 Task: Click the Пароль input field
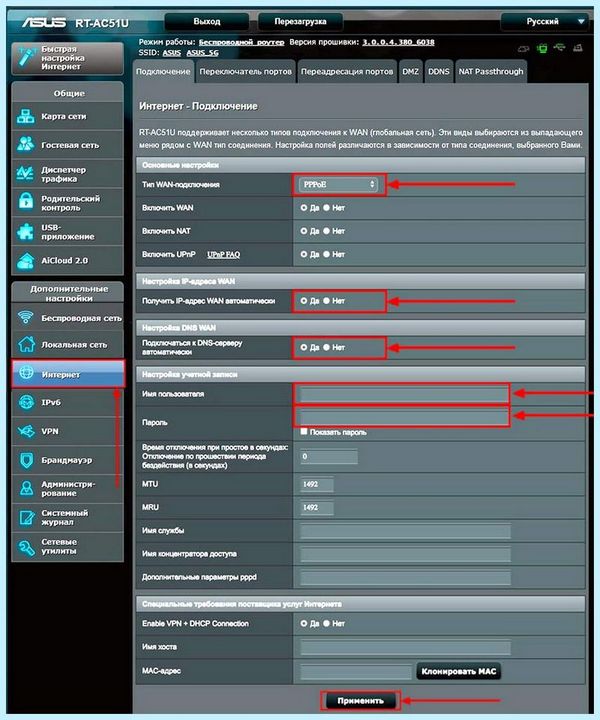pos(403,417)
